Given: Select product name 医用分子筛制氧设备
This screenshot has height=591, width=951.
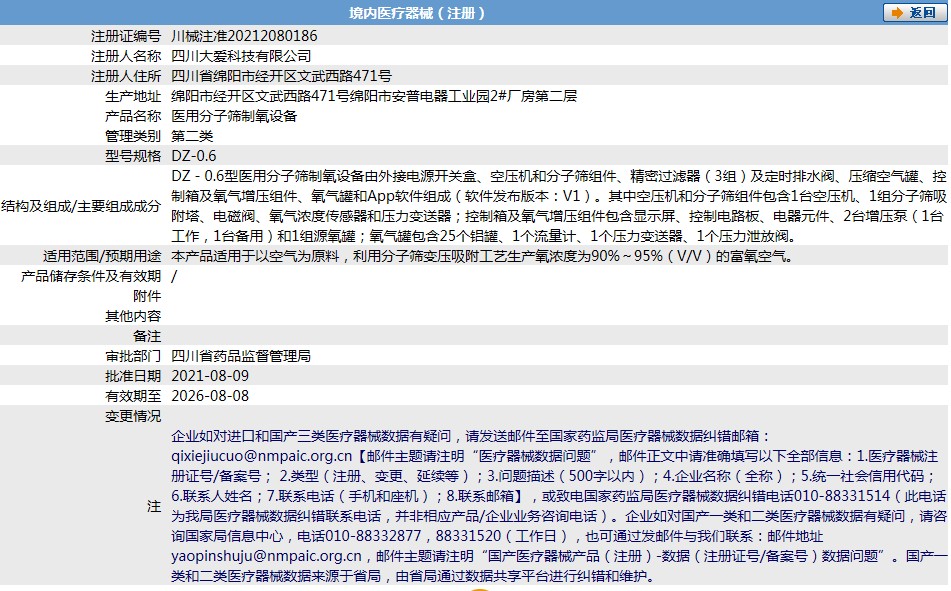Looking at the screenshot, I should click(x=234, y=116).
